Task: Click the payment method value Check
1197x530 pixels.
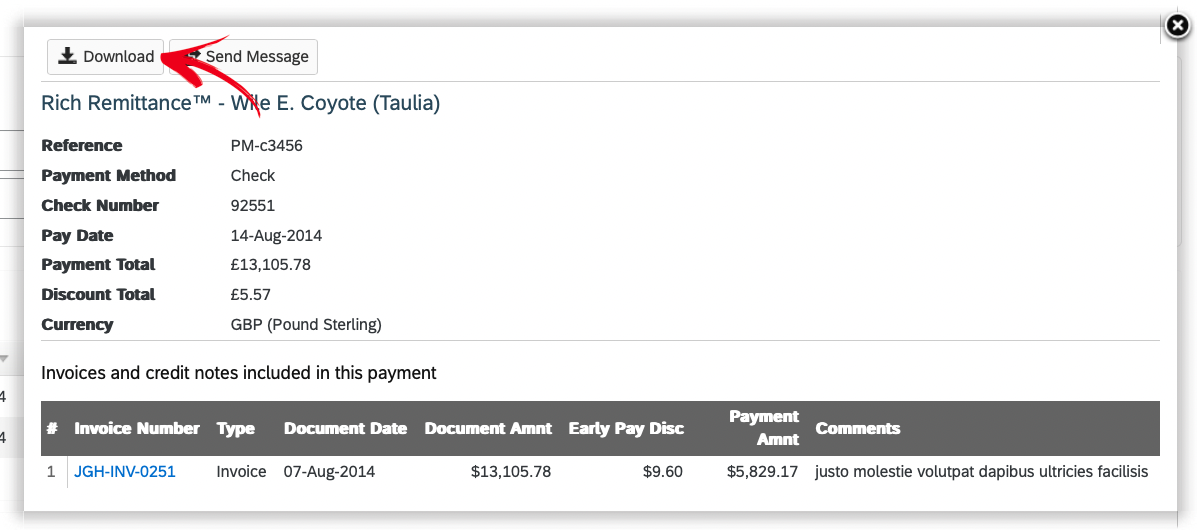Action: point(253,176)
